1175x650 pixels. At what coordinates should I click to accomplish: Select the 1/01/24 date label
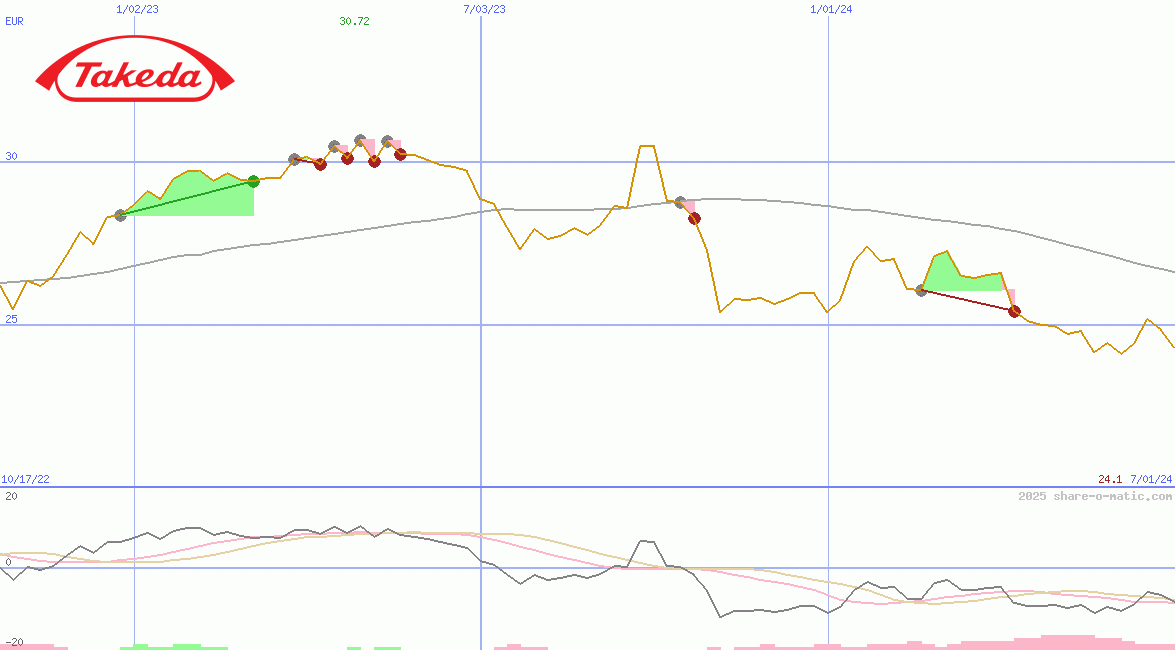831,9
